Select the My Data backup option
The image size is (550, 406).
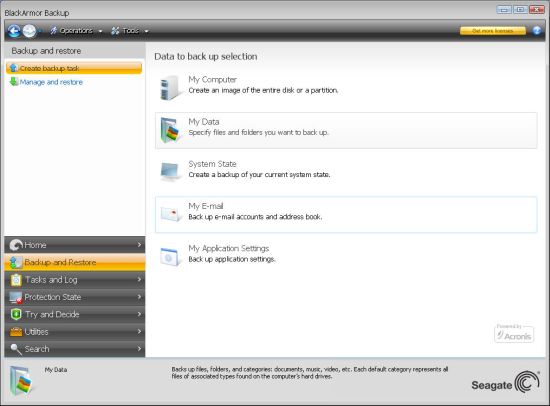point(346,130)
